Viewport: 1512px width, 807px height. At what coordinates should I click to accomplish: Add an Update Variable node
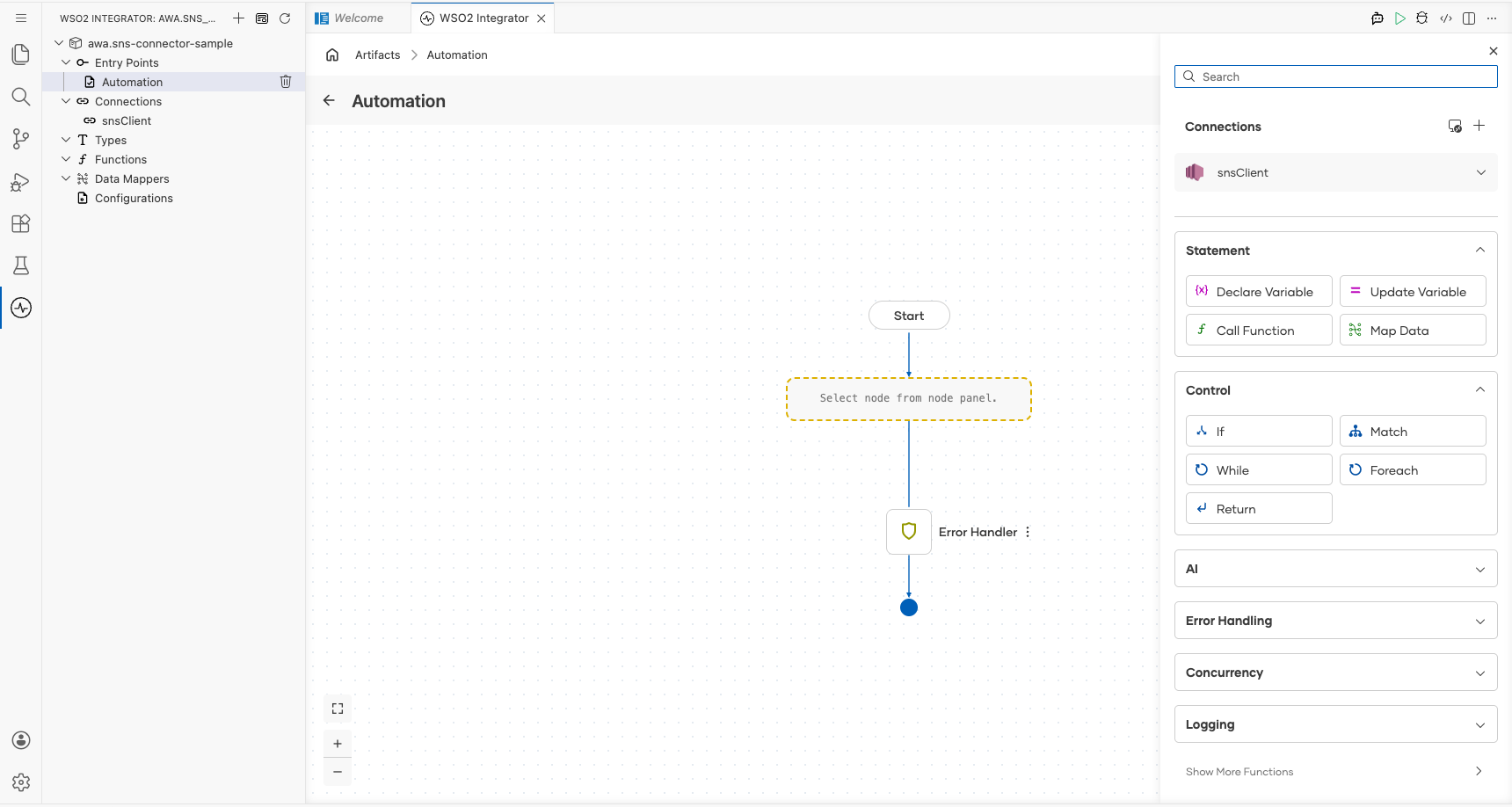[1413, 292]
